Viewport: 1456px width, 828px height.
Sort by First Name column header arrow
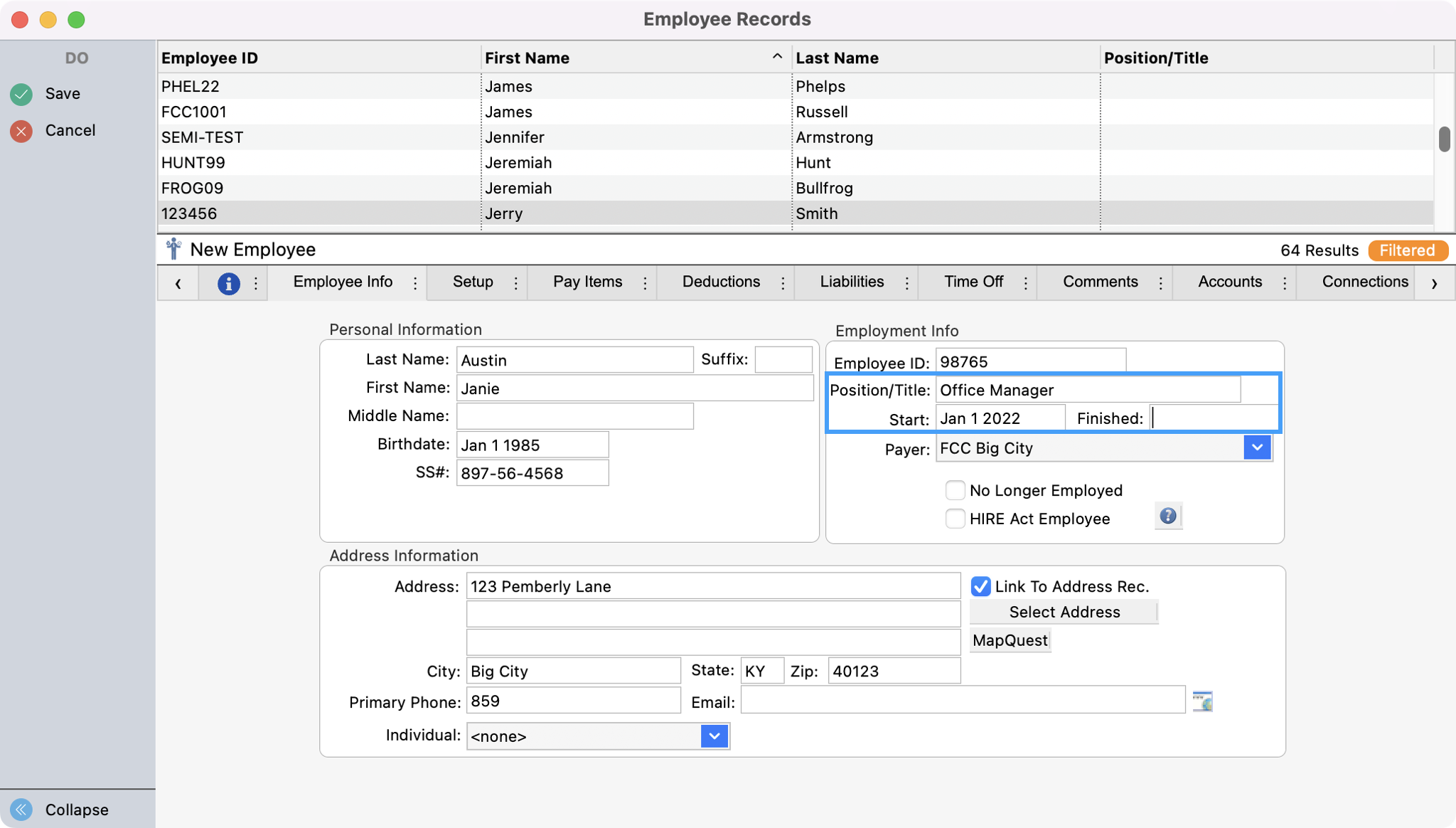pos(777,57)
